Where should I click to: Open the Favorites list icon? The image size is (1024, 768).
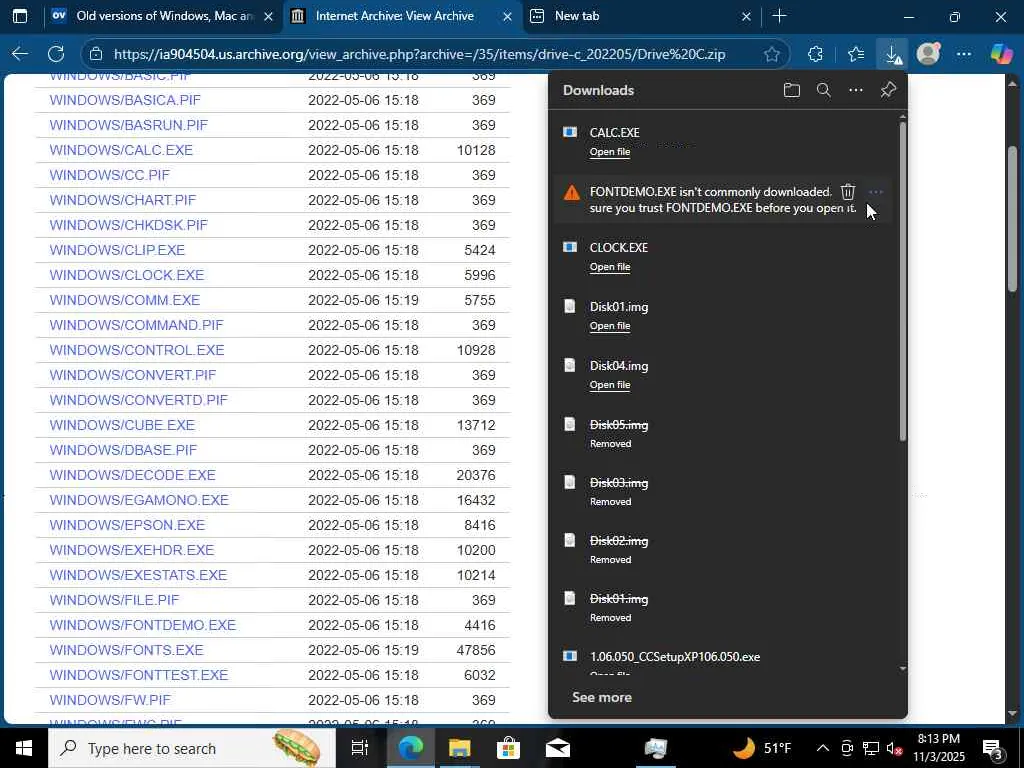coord(856,54)
